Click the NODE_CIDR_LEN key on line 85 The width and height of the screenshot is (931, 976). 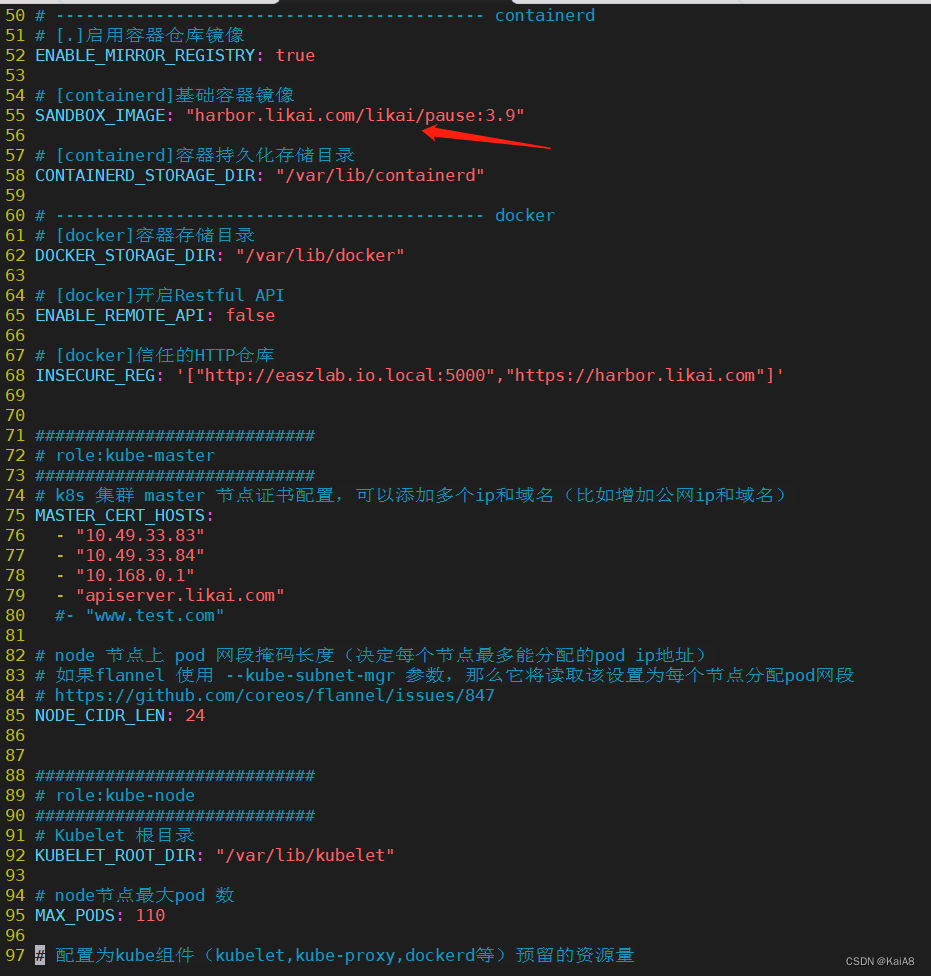tap(100, 716)
